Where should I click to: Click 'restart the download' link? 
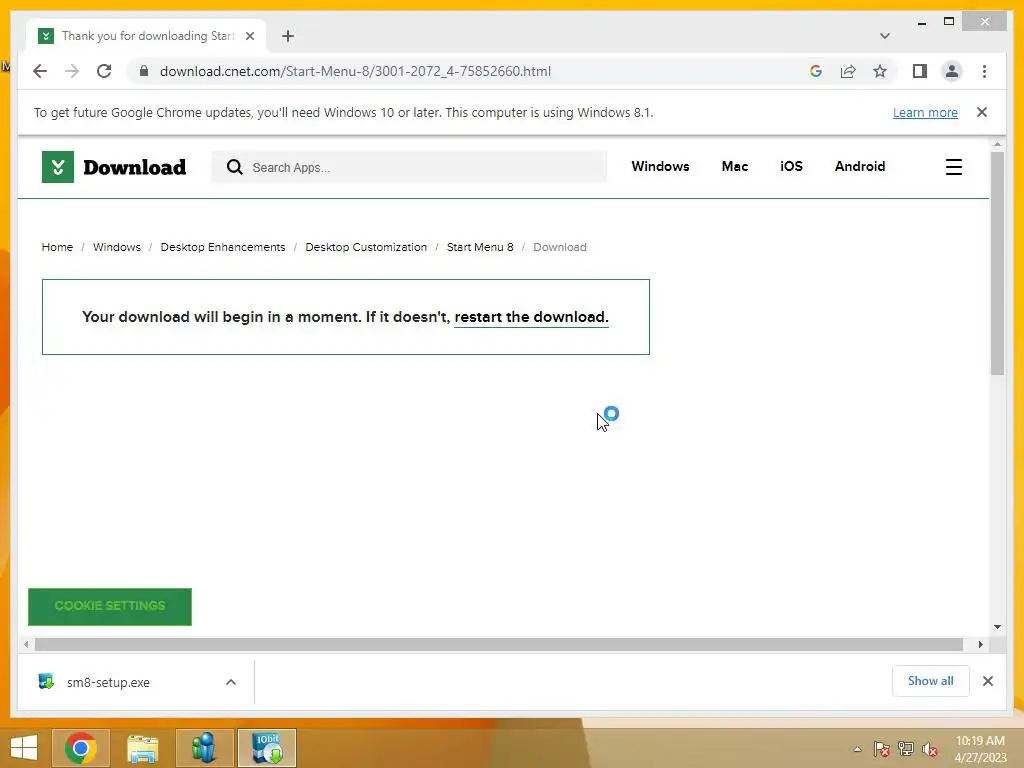pyautogui.click(x=531, y=317)
